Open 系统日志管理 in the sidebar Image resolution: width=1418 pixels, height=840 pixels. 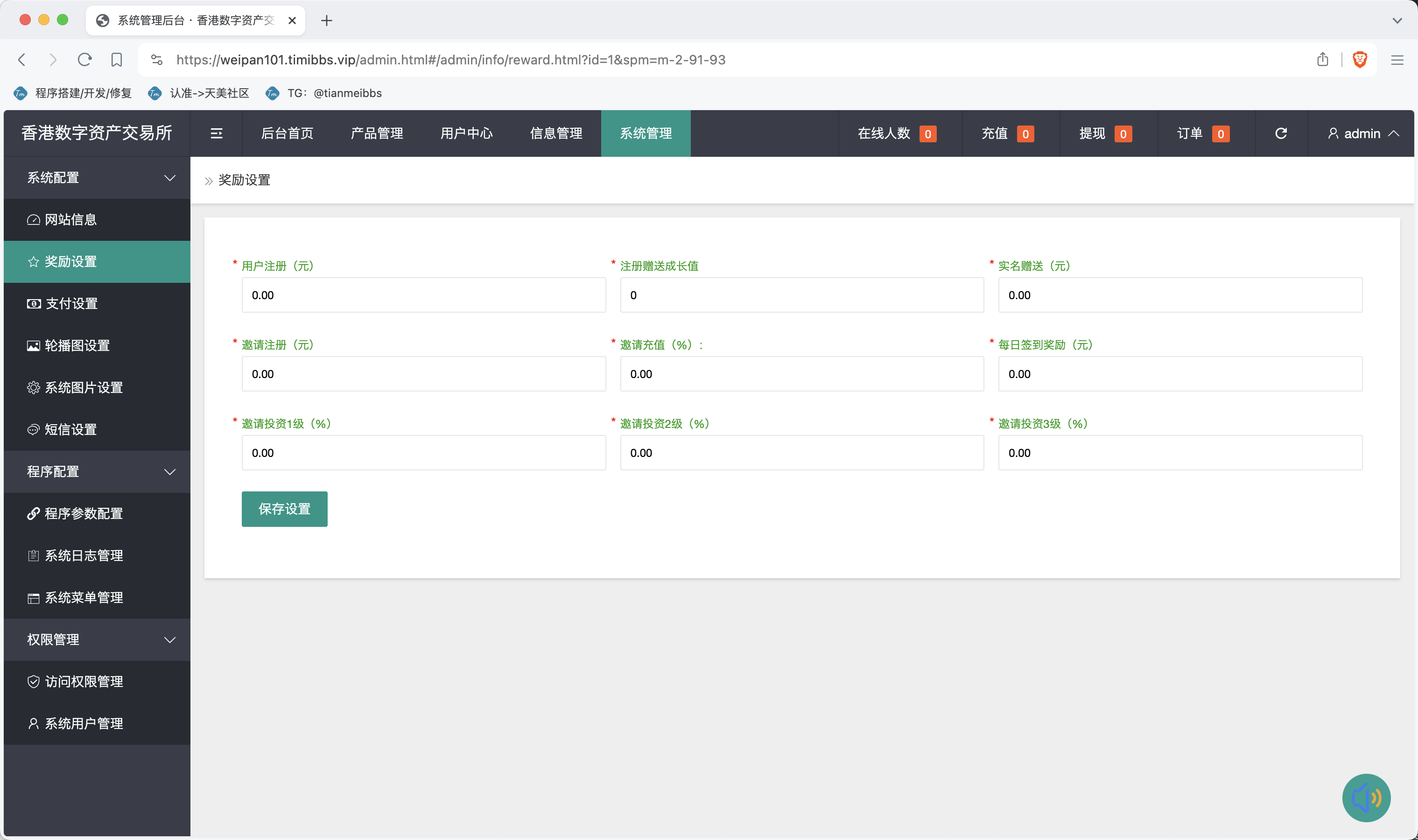coord(97,555)
